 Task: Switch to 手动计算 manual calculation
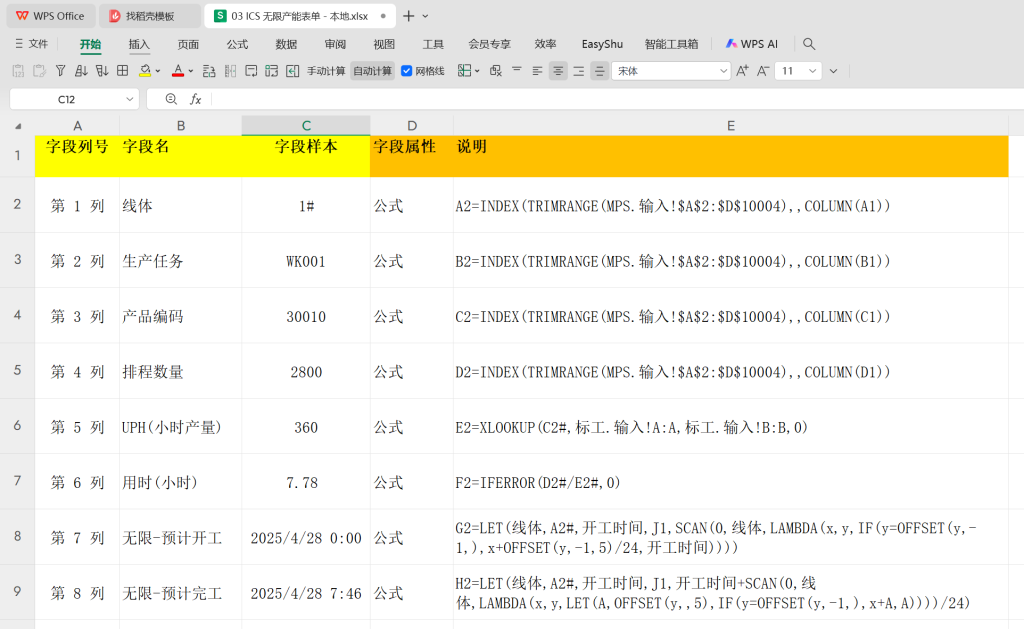326,71
